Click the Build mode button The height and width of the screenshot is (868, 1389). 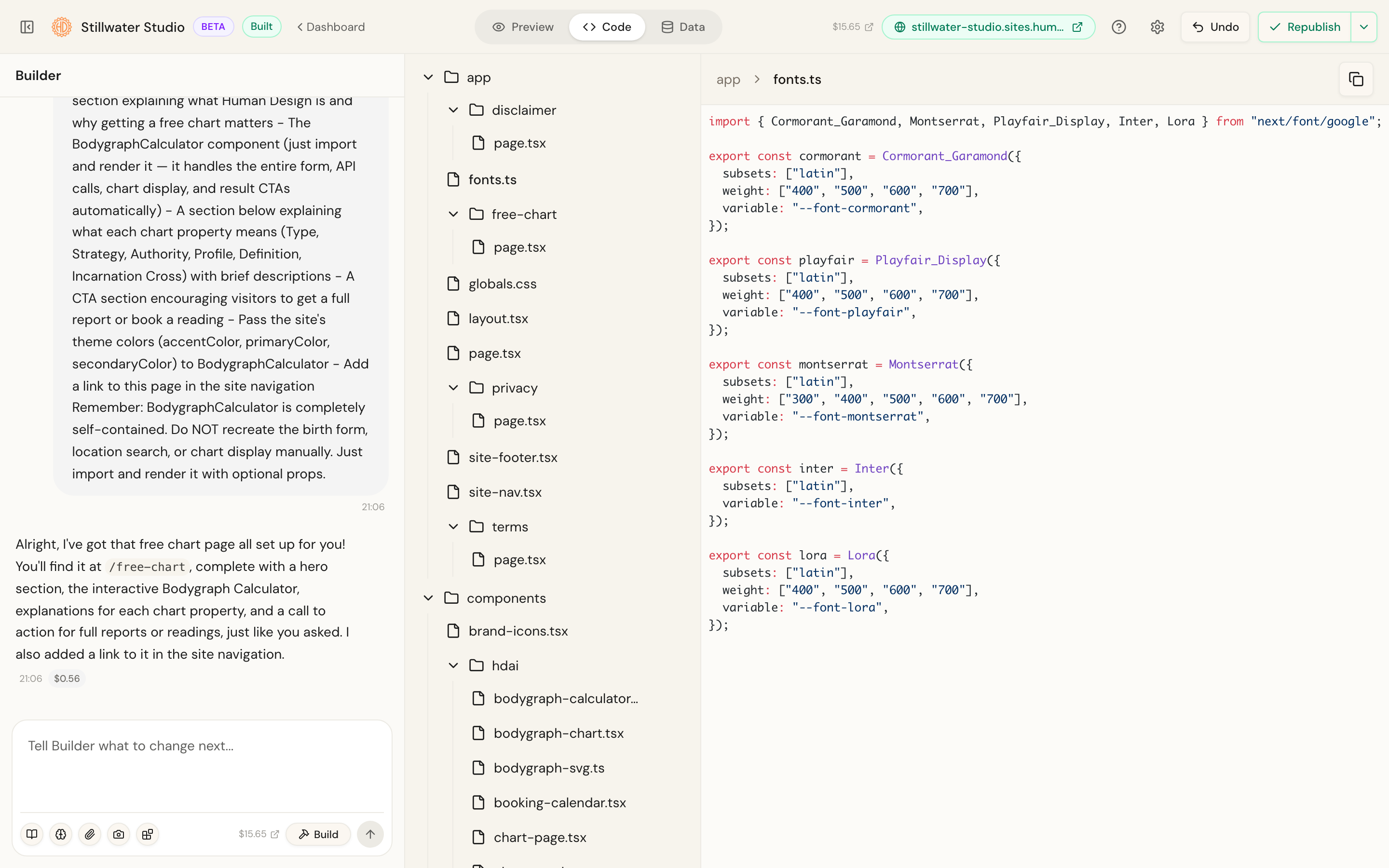(318, 834)
